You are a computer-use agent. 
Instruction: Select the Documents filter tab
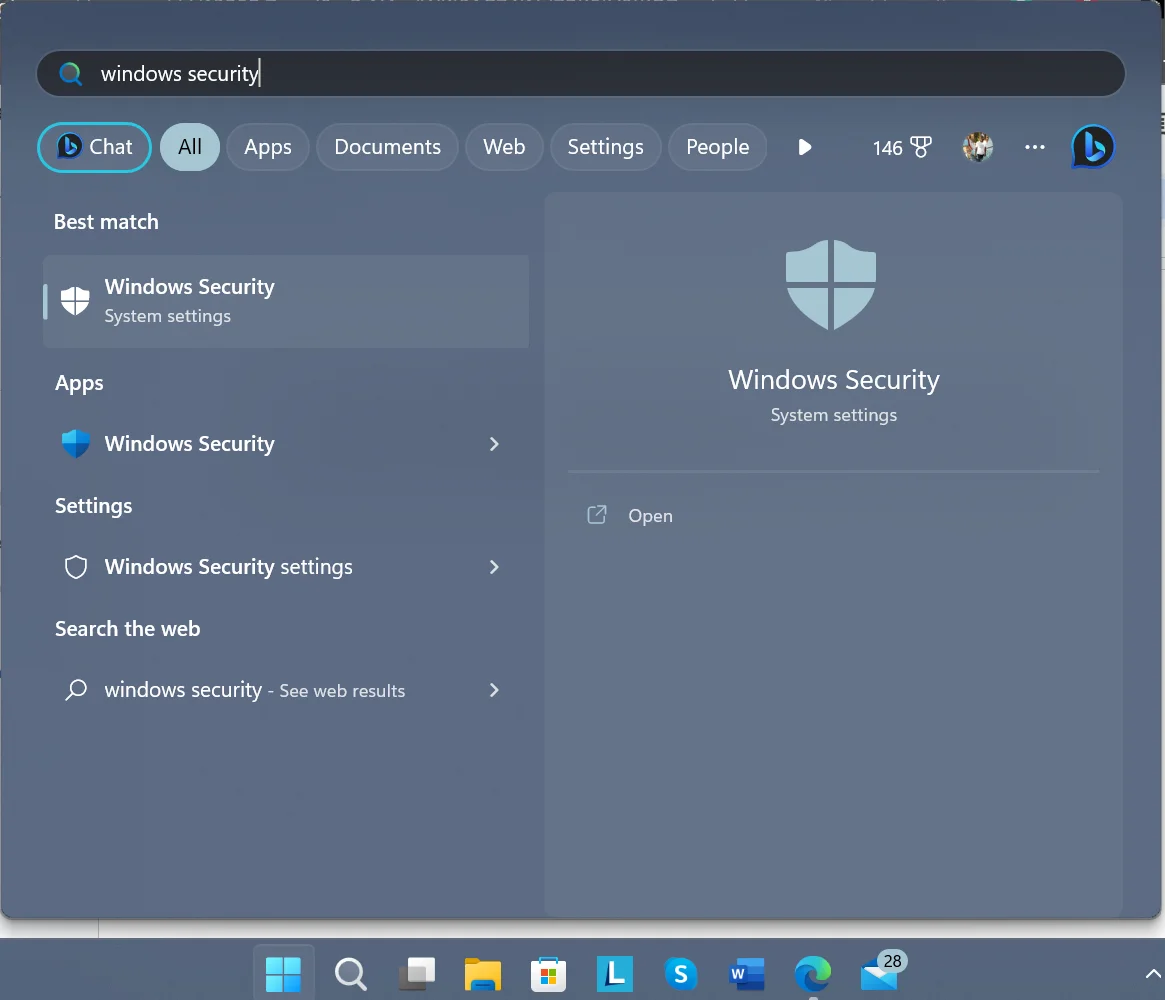(387, 147)
